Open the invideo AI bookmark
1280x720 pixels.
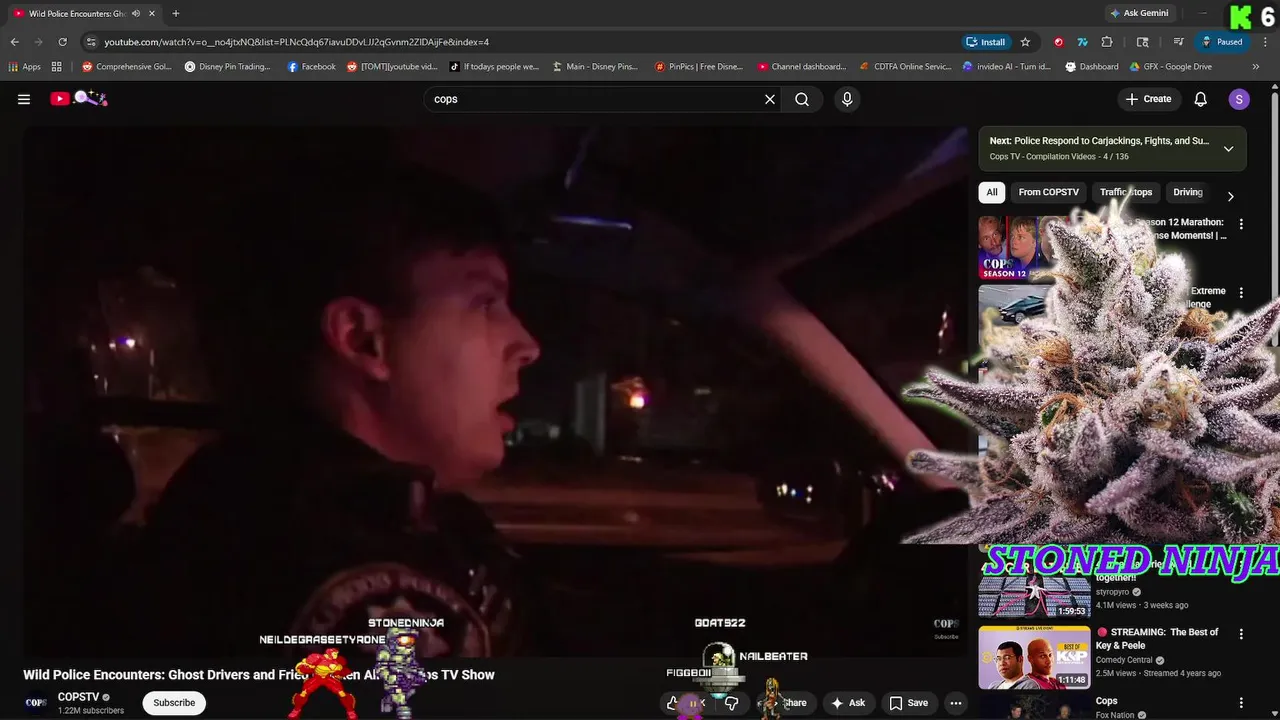[1007, 67]
